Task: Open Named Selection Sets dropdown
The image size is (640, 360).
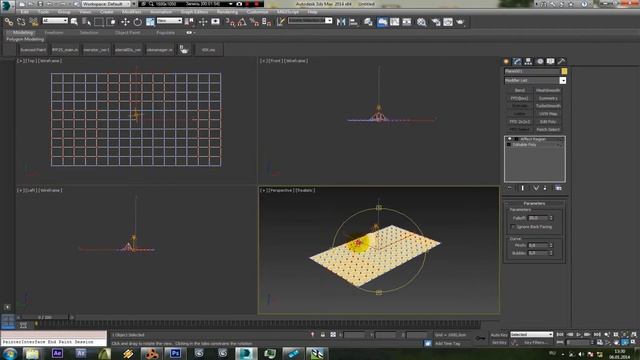Action: click(x=310, y=21)
